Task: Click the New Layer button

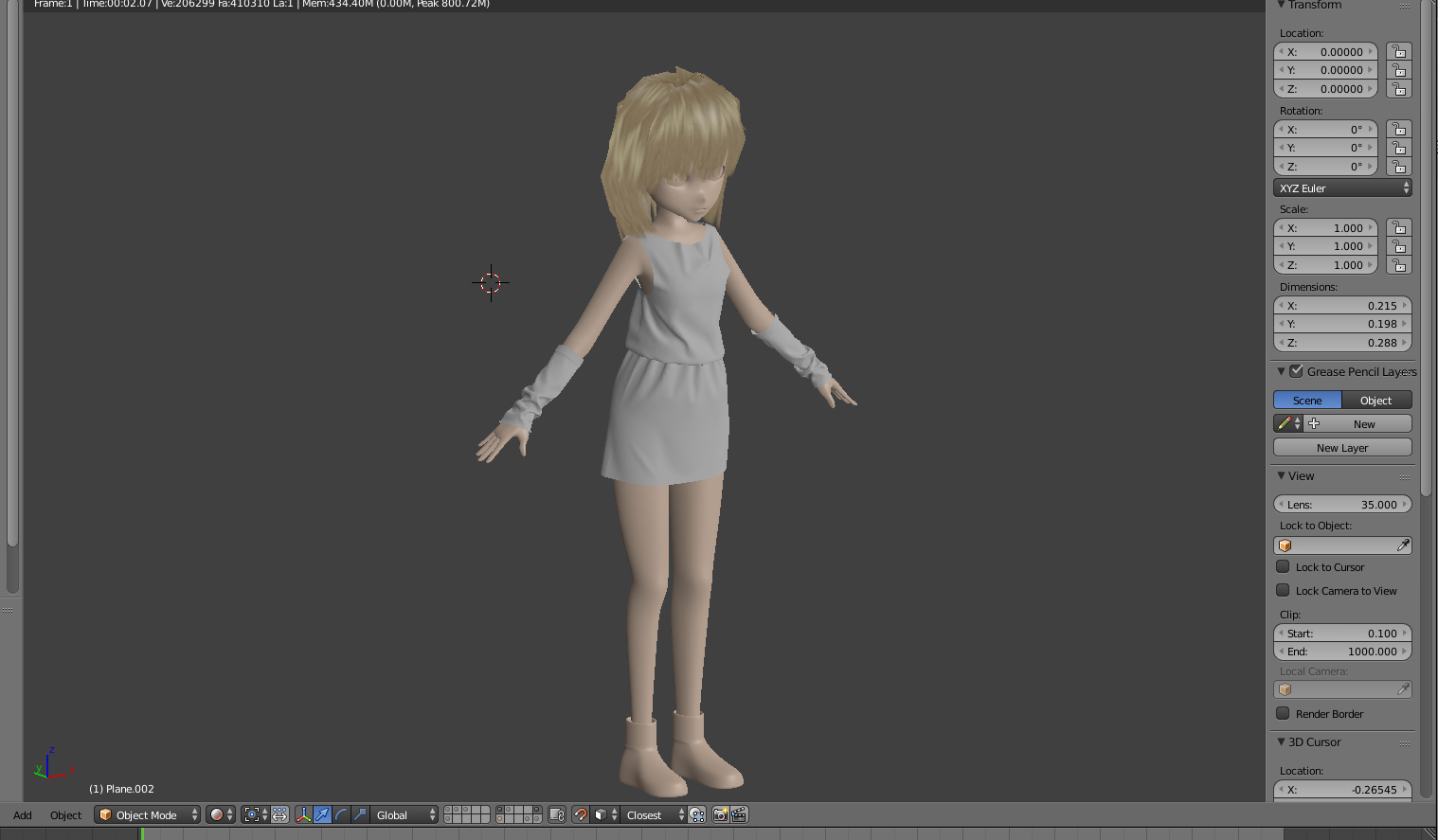Action: click(1342, 448)
